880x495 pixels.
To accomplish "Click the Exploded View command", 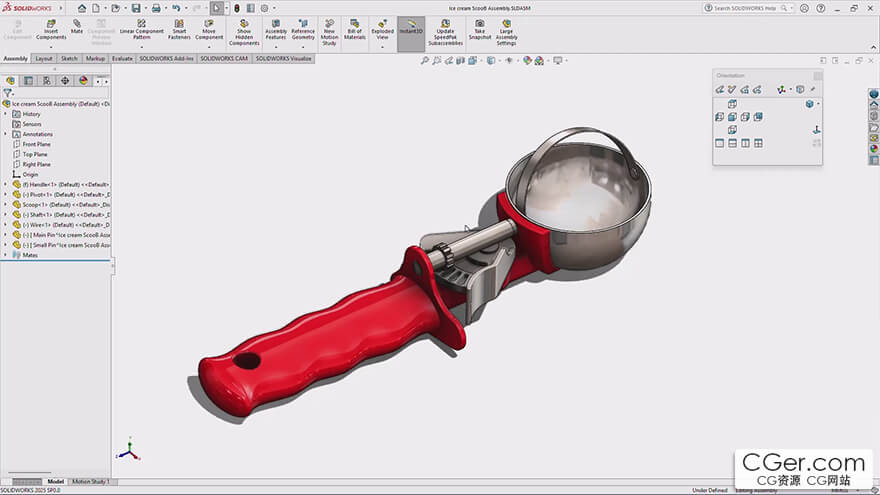I will point(382,31).
